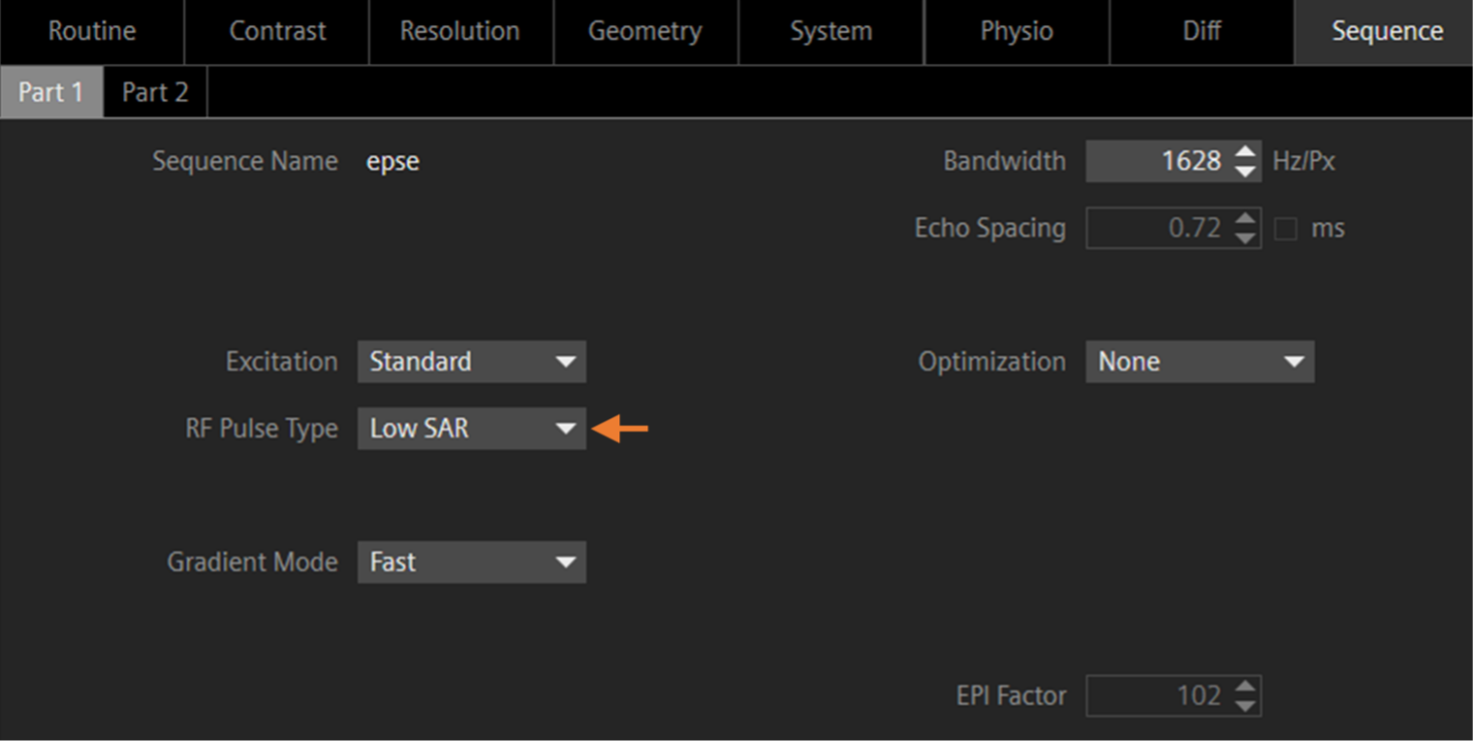Increase Bandwidth with the up arrow
Screen dimensions: 1475x745
[1245, 152]
